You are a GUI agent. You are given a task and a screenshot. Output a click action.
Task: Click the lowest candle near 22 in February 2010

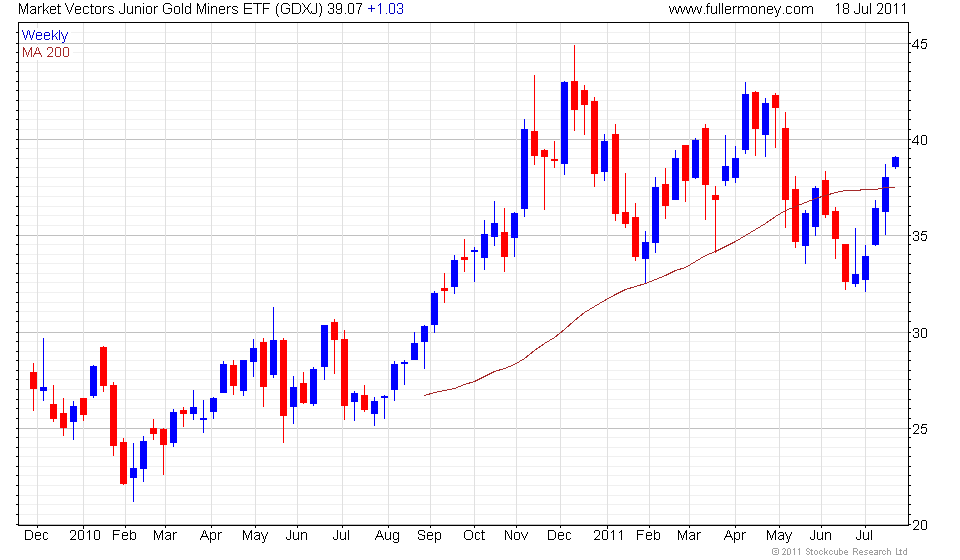coord(133,472)
